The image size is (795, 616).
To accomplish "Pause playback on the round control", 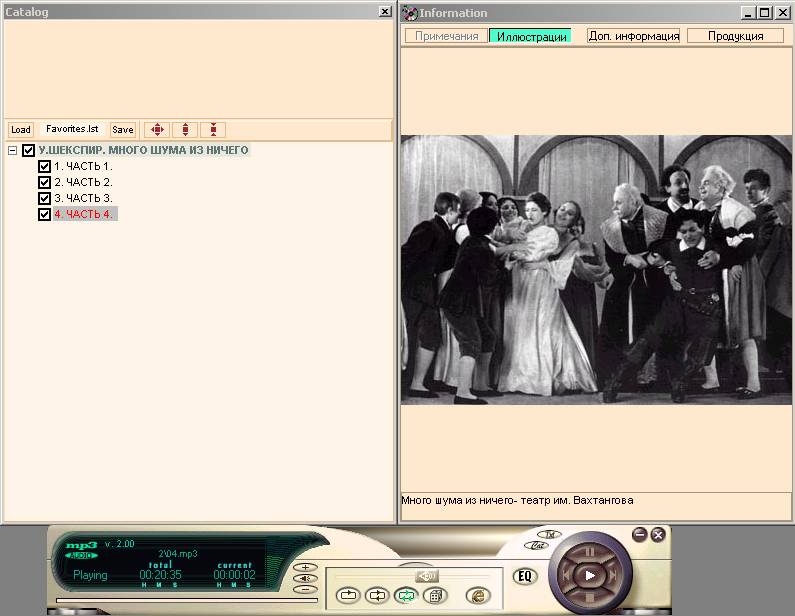I will 590,552.
